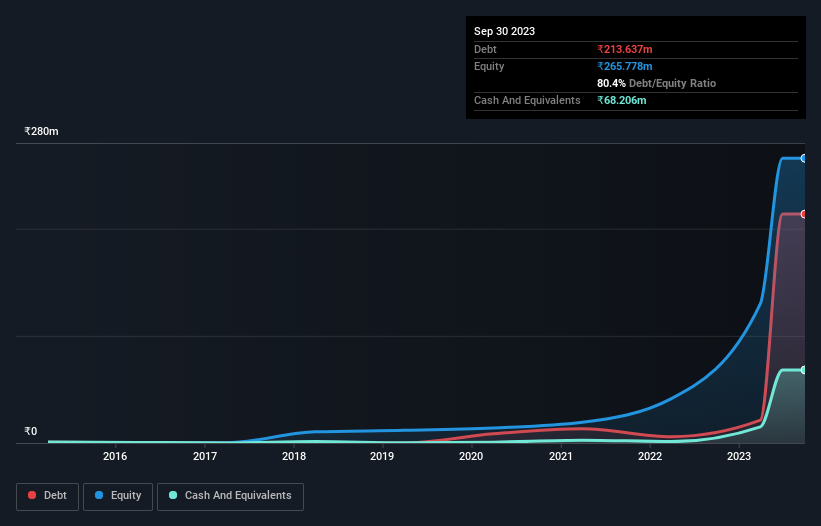Screen dimensions: 821x526
Task: Toggle the Cash And Equivalents legend button
Action: pyautogui.click(x=230, y=496)
